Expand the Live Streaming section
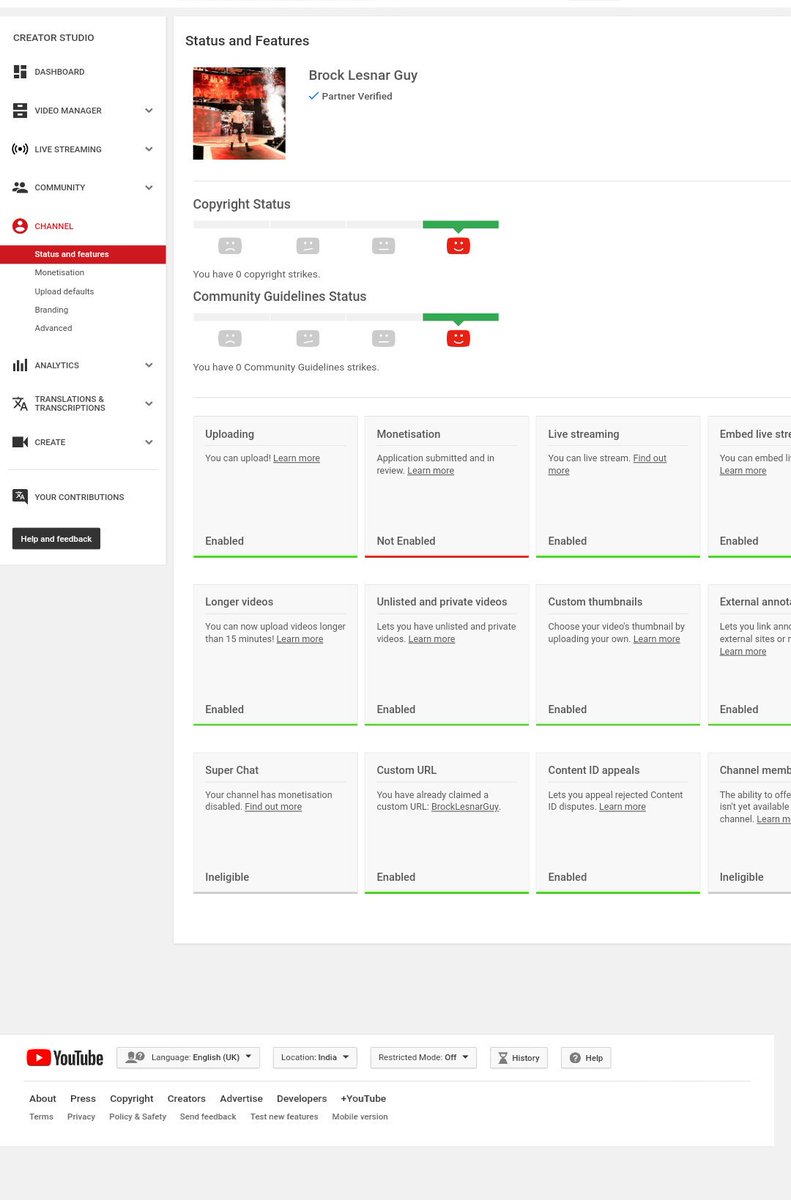 149,149
